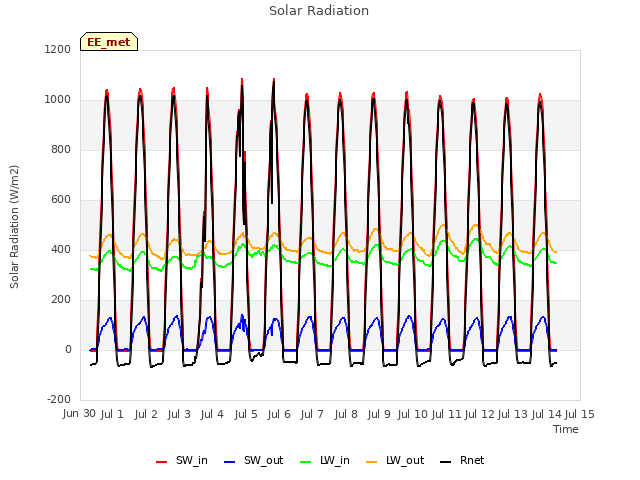Click the Jul 13 x-axis tick label
The image size is (640, 480).
tap(513, 414)
